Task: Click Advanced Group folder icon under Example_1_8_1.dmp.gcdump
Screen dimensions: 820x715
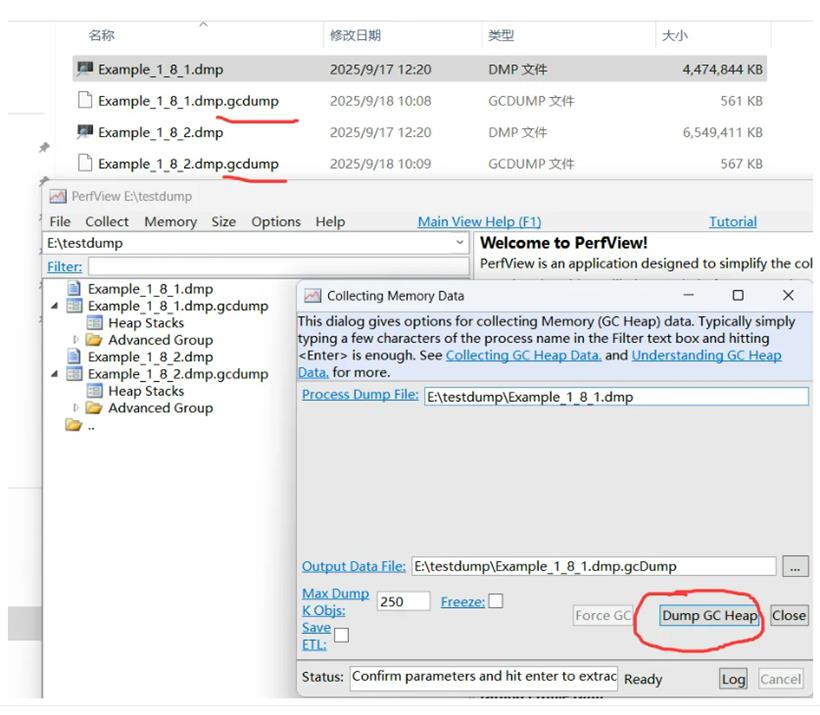Action: click(x=94, y=339)
